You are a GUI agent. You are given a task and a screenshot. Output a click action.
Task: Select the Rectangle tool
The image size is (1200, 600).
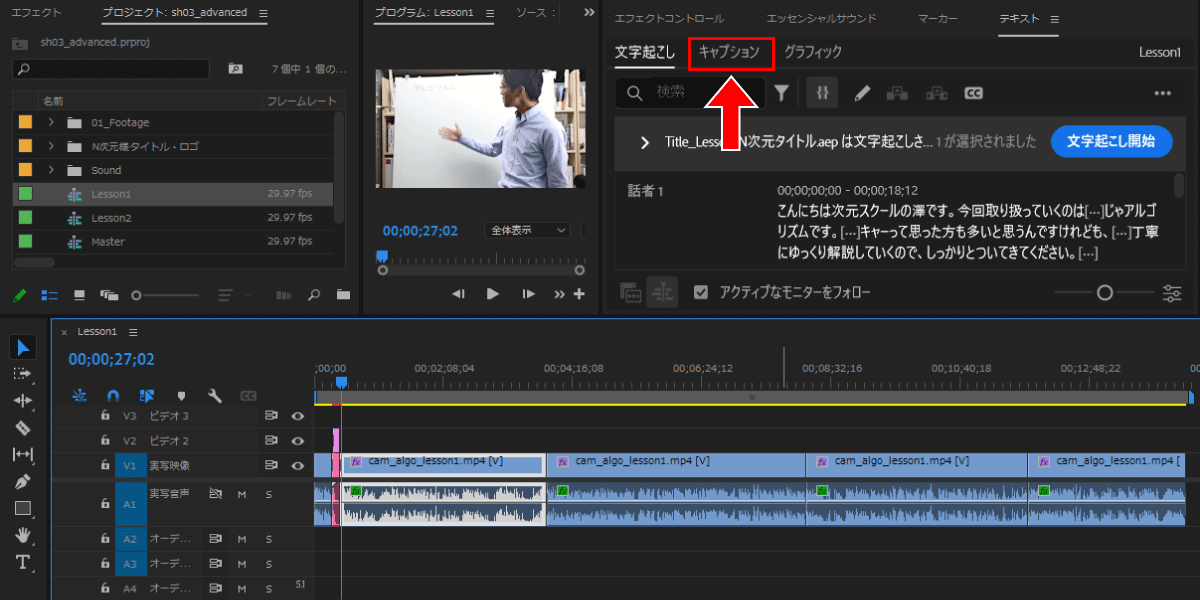point(24,508)
